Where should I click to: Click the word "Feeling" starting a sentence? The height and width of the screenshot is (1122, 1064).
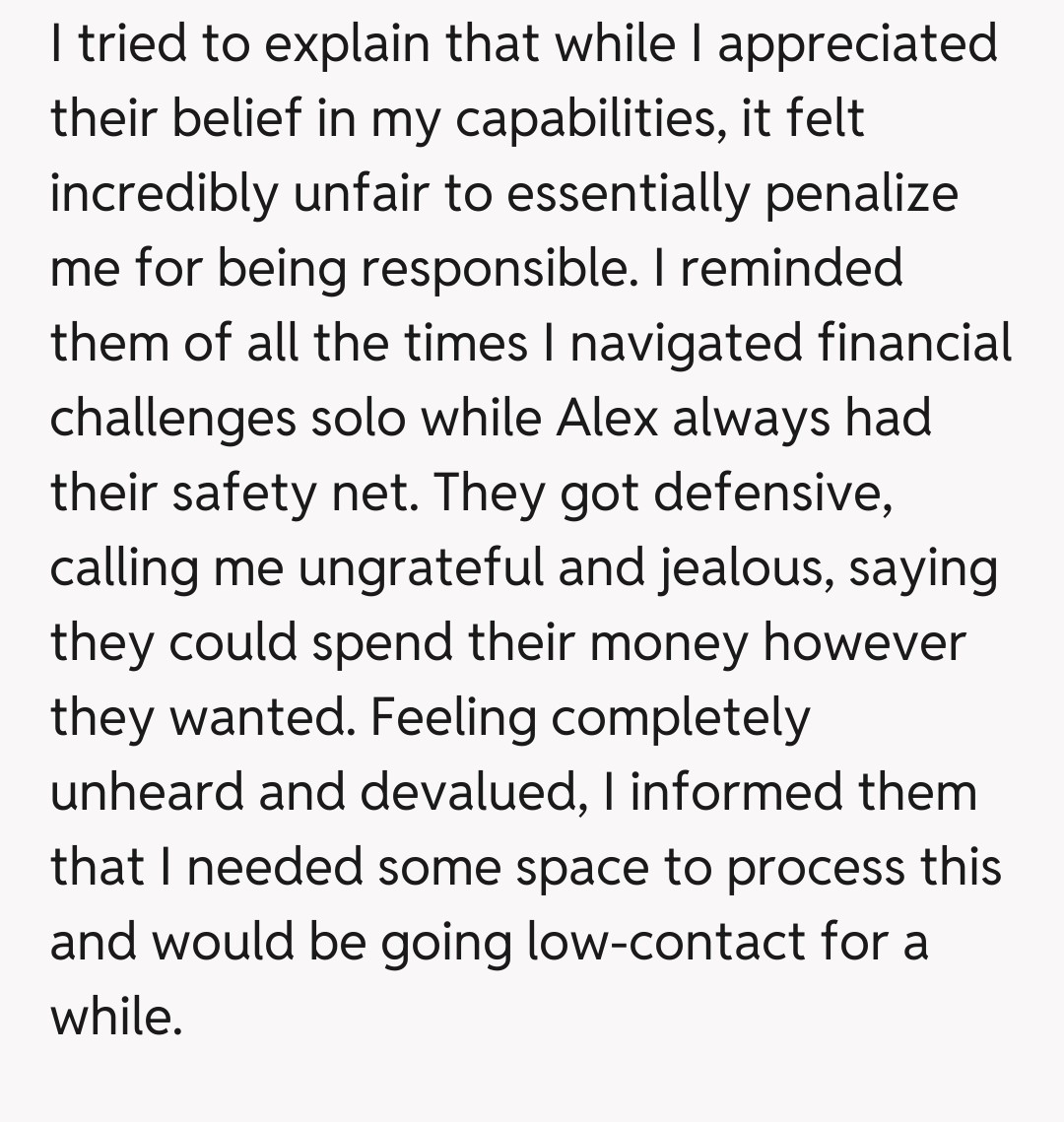[x=453, y=717]
